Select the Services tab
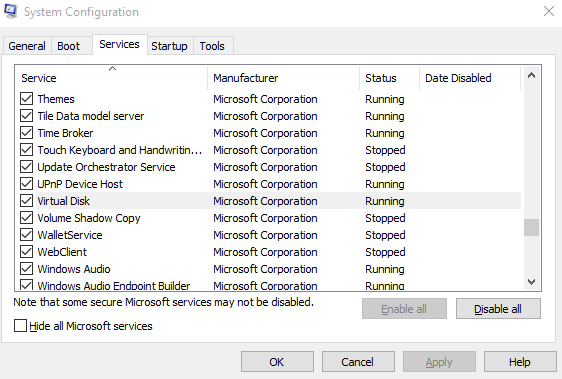Viewport: 562px width, 379px height. coord(119,44)
